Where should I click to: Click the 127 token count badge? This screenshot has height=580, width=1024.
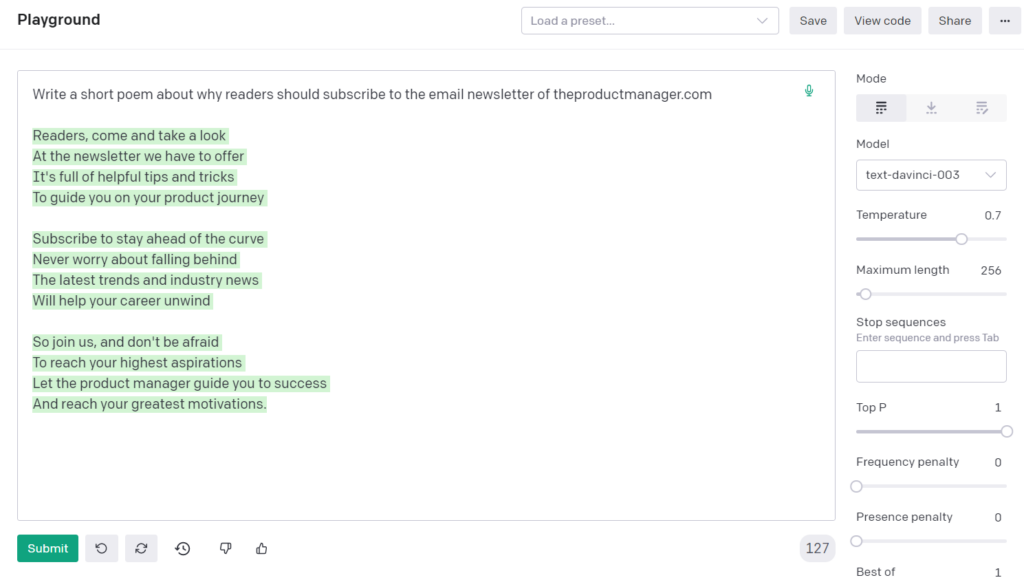[817, 549]
